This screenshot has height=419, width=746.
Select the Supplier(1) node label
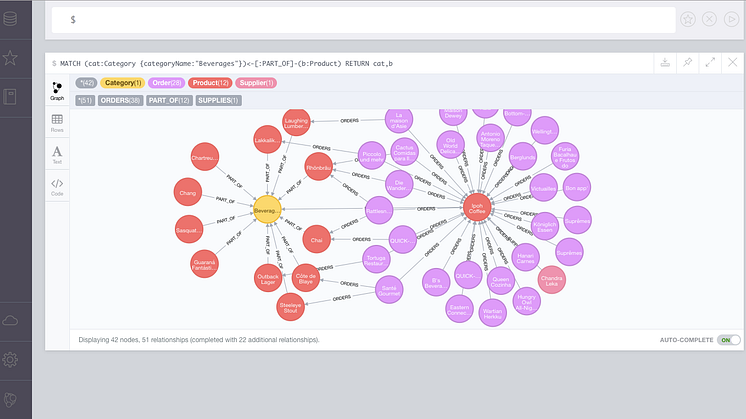(x=256, y=83)
